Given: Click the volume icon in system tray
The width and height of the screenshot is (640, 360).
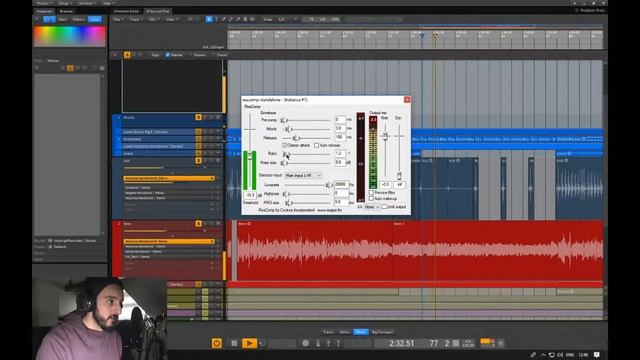Looking at the screenshot, I should coord(560,355).
